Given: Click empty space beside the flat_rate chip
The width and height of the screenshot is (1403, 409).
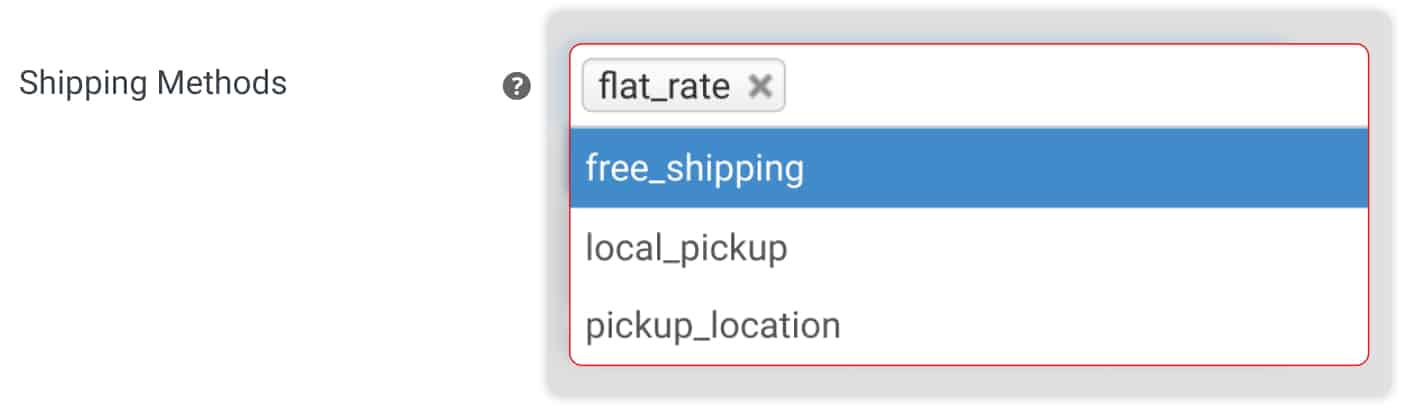Looking at the screenshot, I should (x=1070, y=87).
